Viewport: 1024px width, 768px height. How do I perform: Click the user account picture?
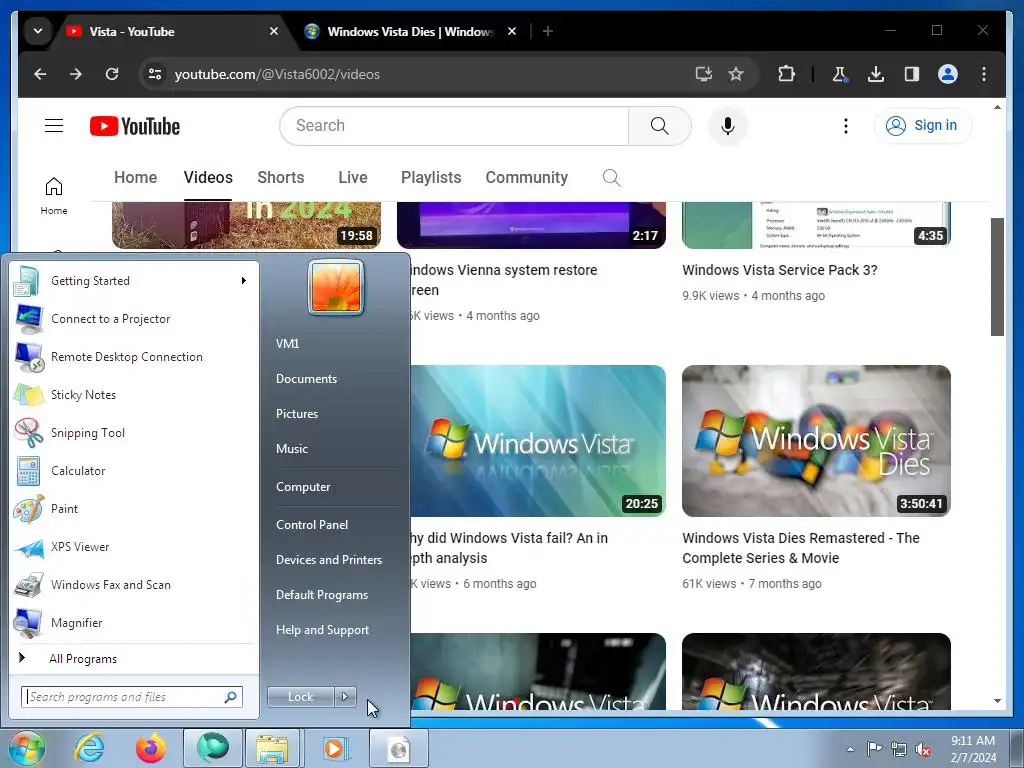[336, 287]
